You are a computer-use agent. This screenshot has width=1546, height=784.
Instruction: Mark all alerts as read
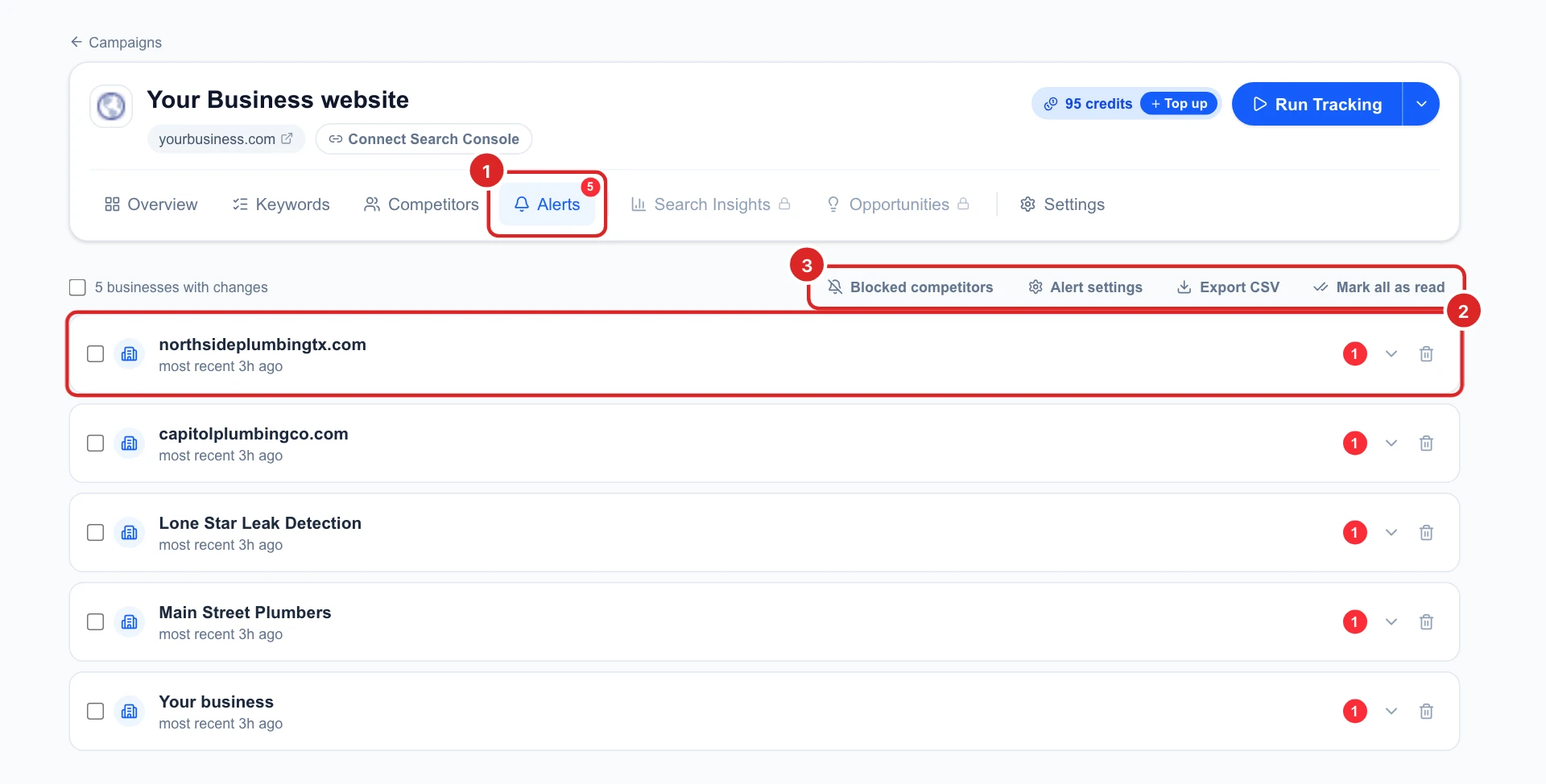(1379, 287)
